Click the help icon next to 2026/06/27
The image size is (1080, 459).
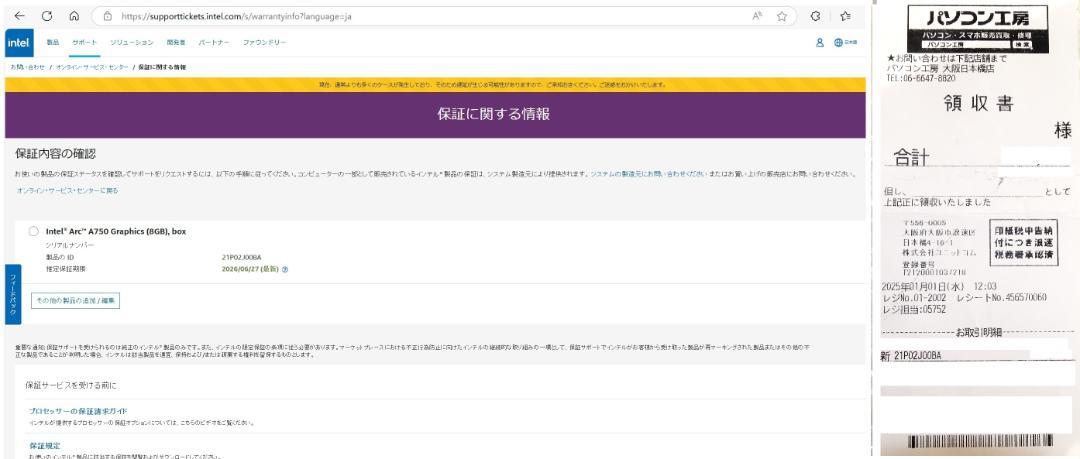coord(285,269)
